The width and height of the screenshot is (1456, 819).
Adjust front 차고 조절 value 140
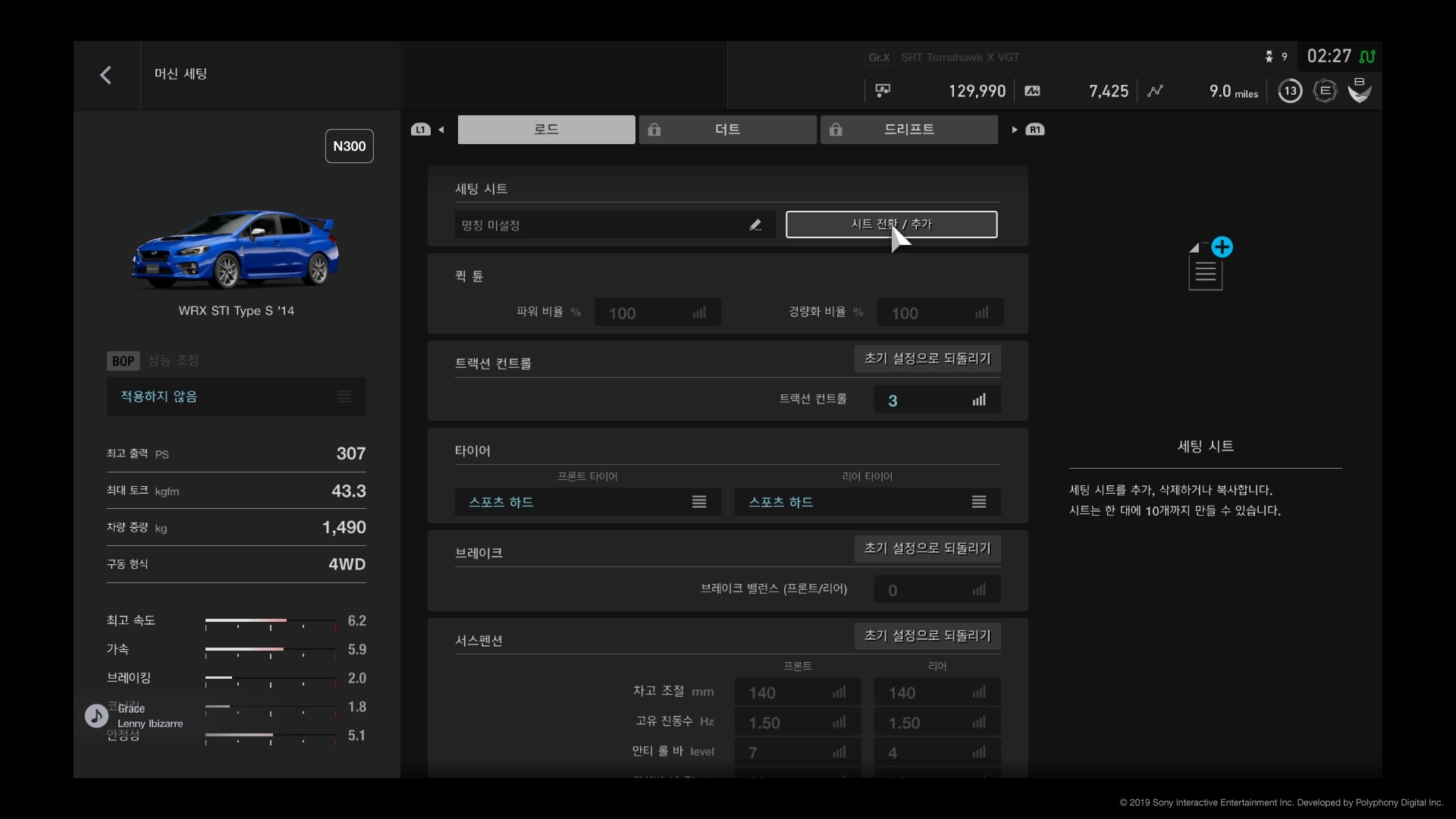(x=797, y=692)
